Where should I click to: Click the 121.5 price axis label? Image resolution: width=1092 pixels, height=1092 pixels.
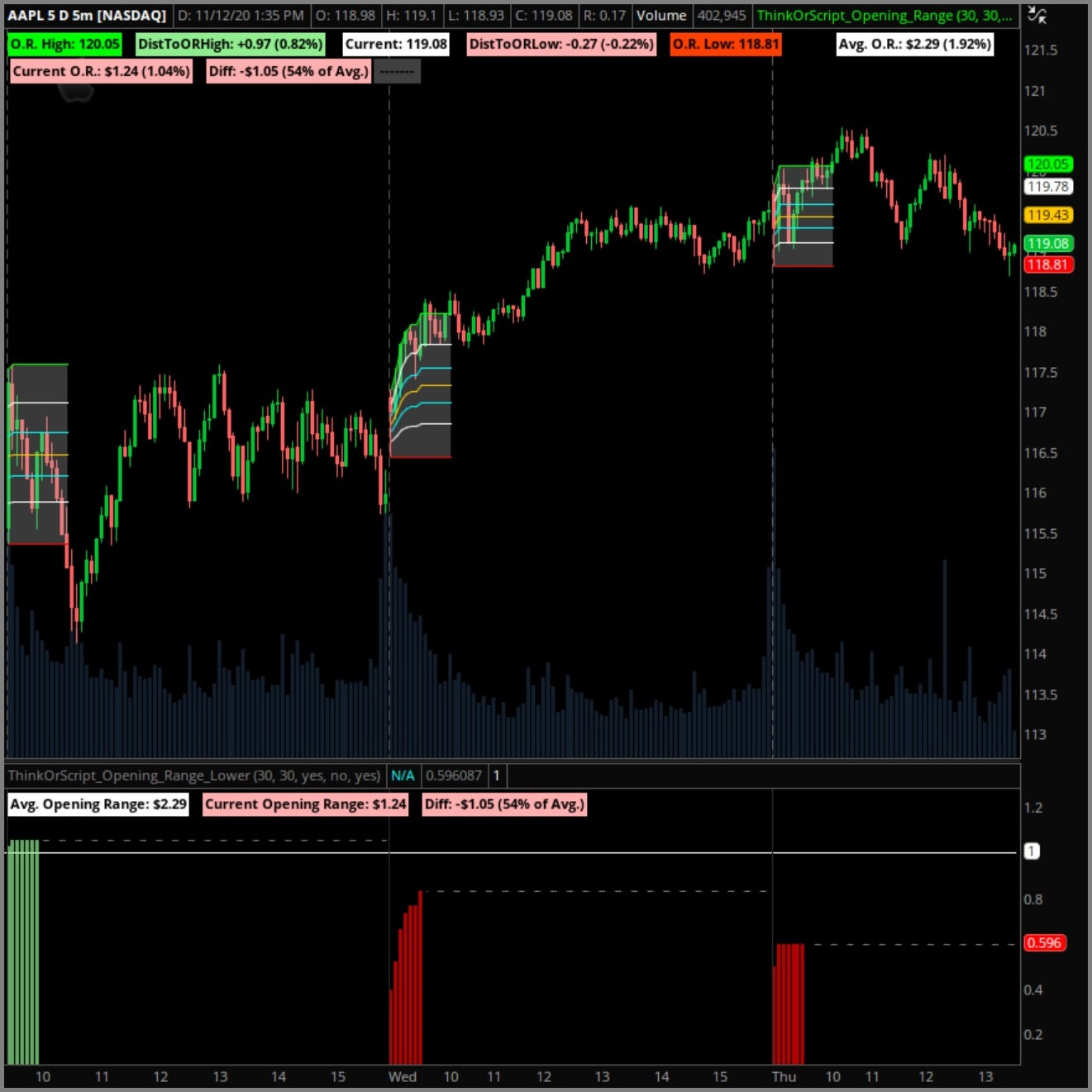[1040, 50]
